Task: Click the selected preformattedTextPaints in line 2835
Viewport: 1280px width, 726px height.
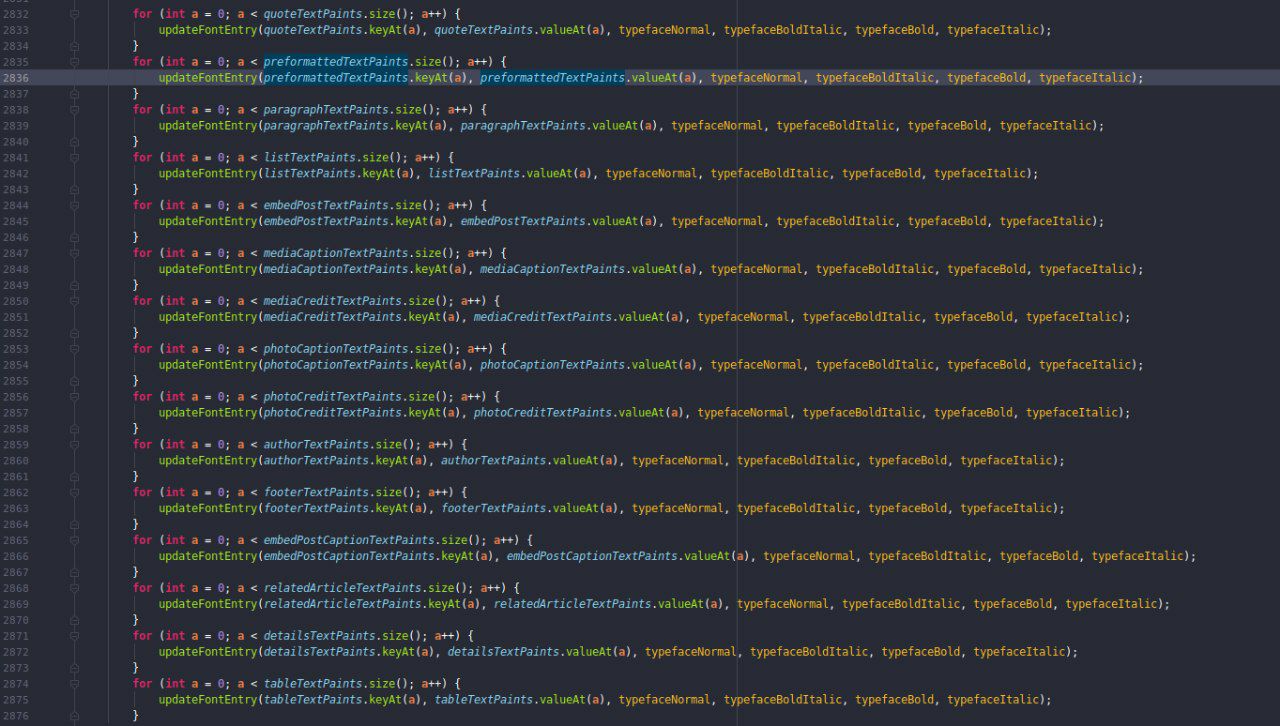Action: tap(335, 62)
